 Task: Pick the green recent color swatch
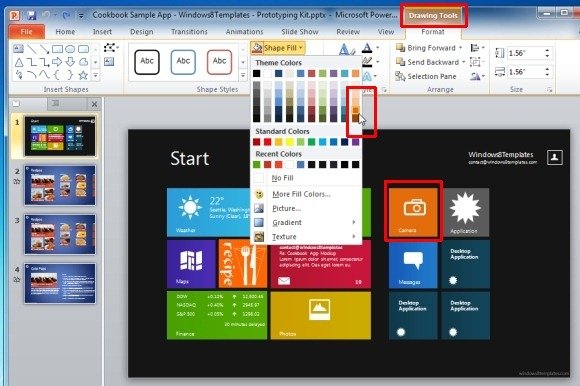click(256, 165)
